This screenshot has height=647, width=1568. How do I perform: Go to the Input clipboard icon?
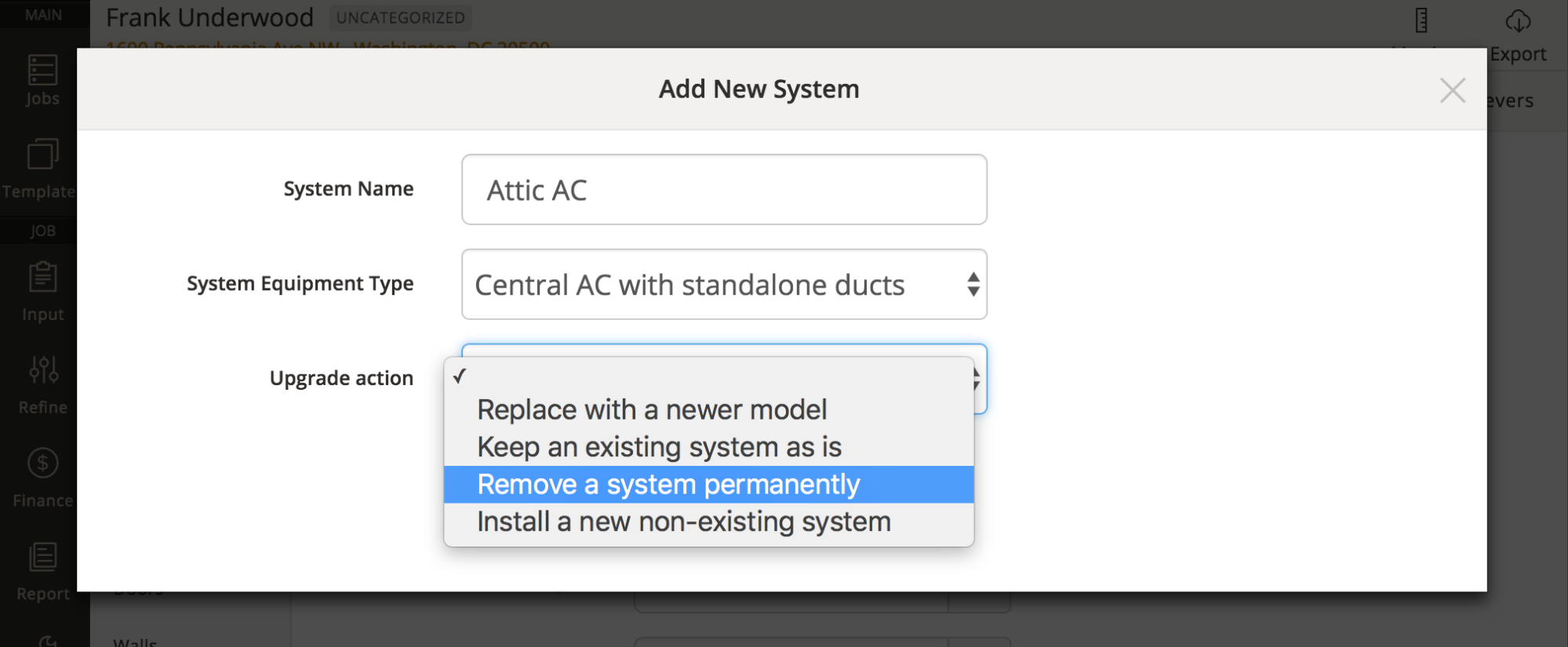click(x=42, y=277)
